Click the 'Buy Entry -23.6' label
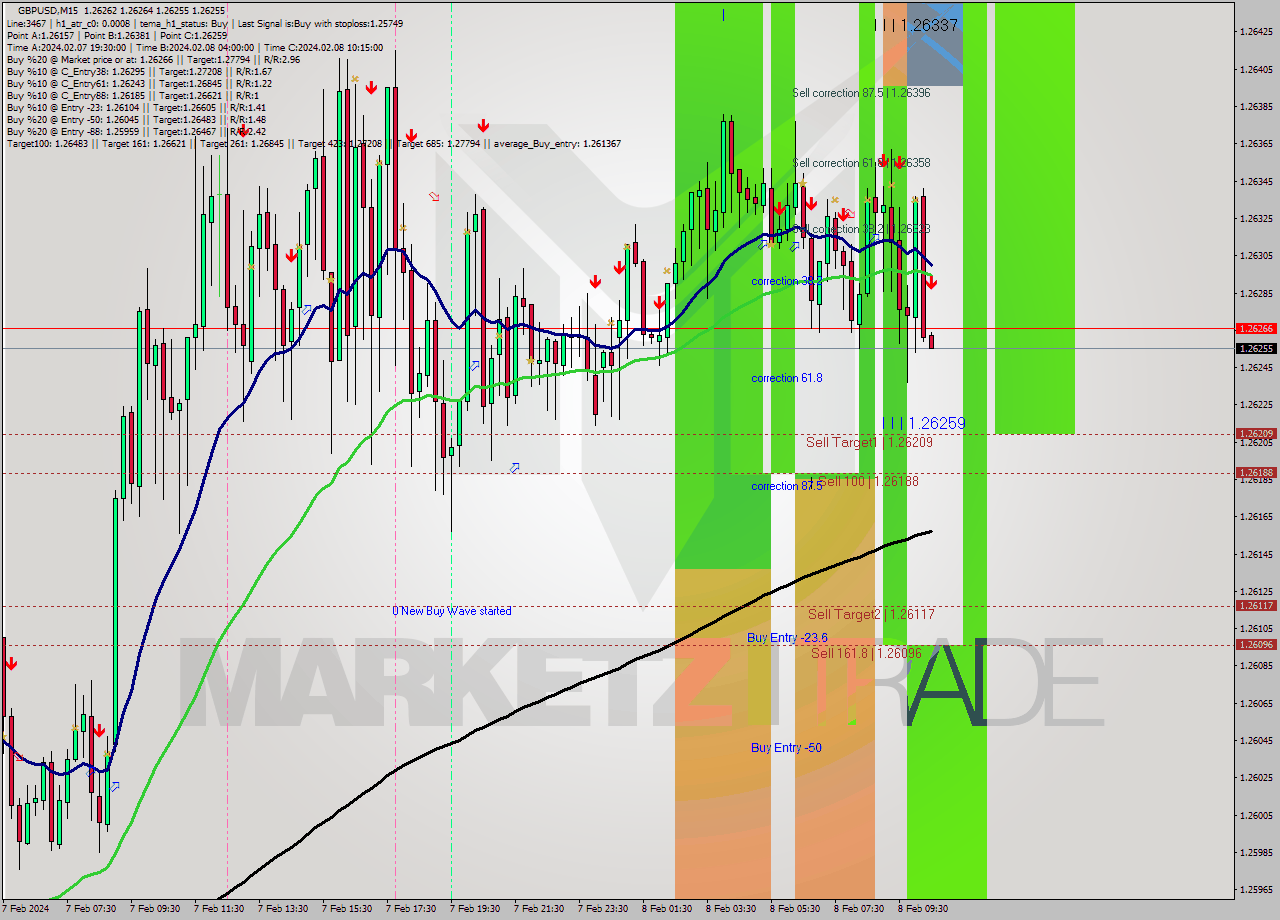The width and height of the screenshot is (1280, 920). [787, 638]
